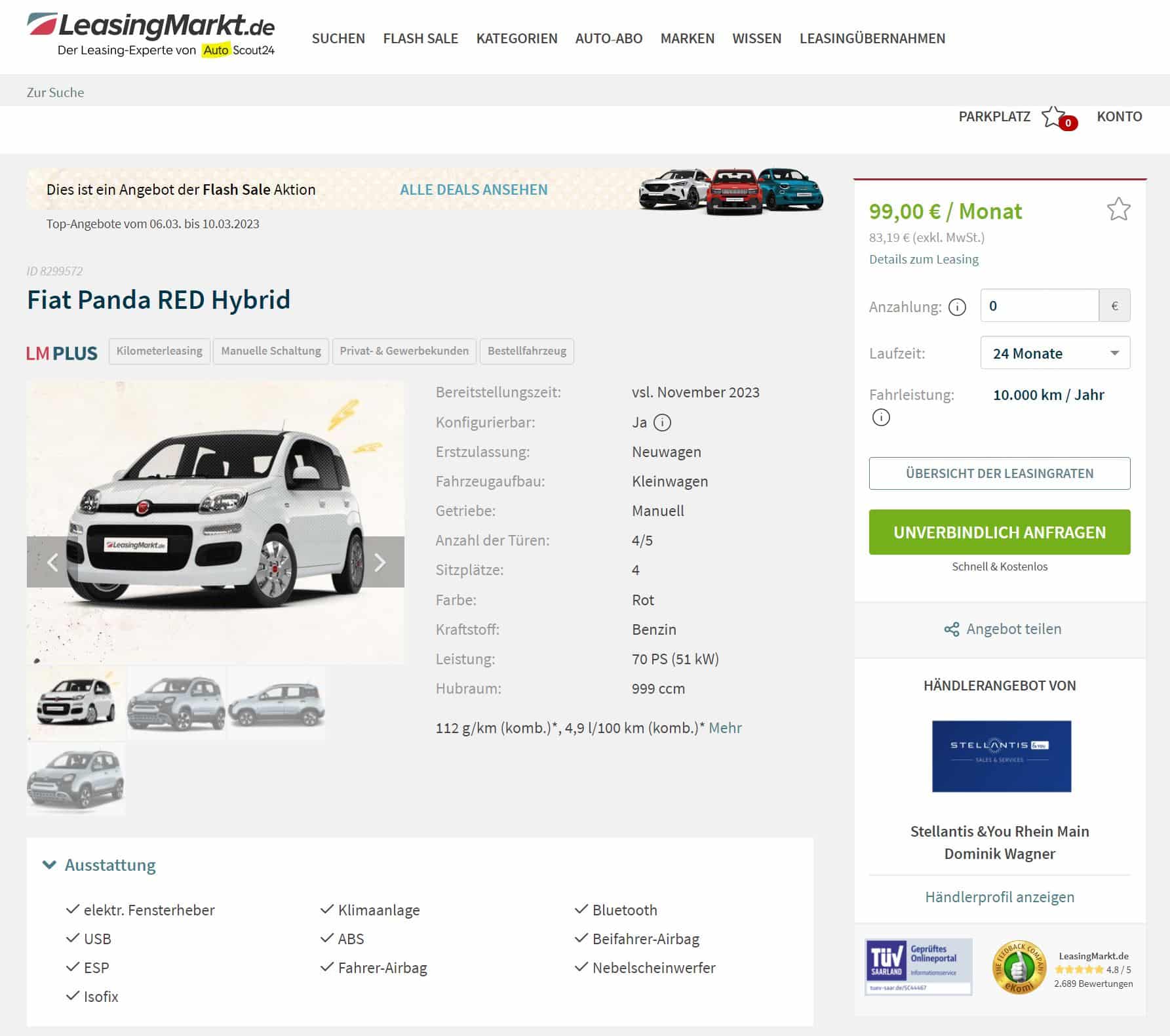Click the Mehr emissions link
Screen dimensions: 1170x1036
(x=725, y=728)
